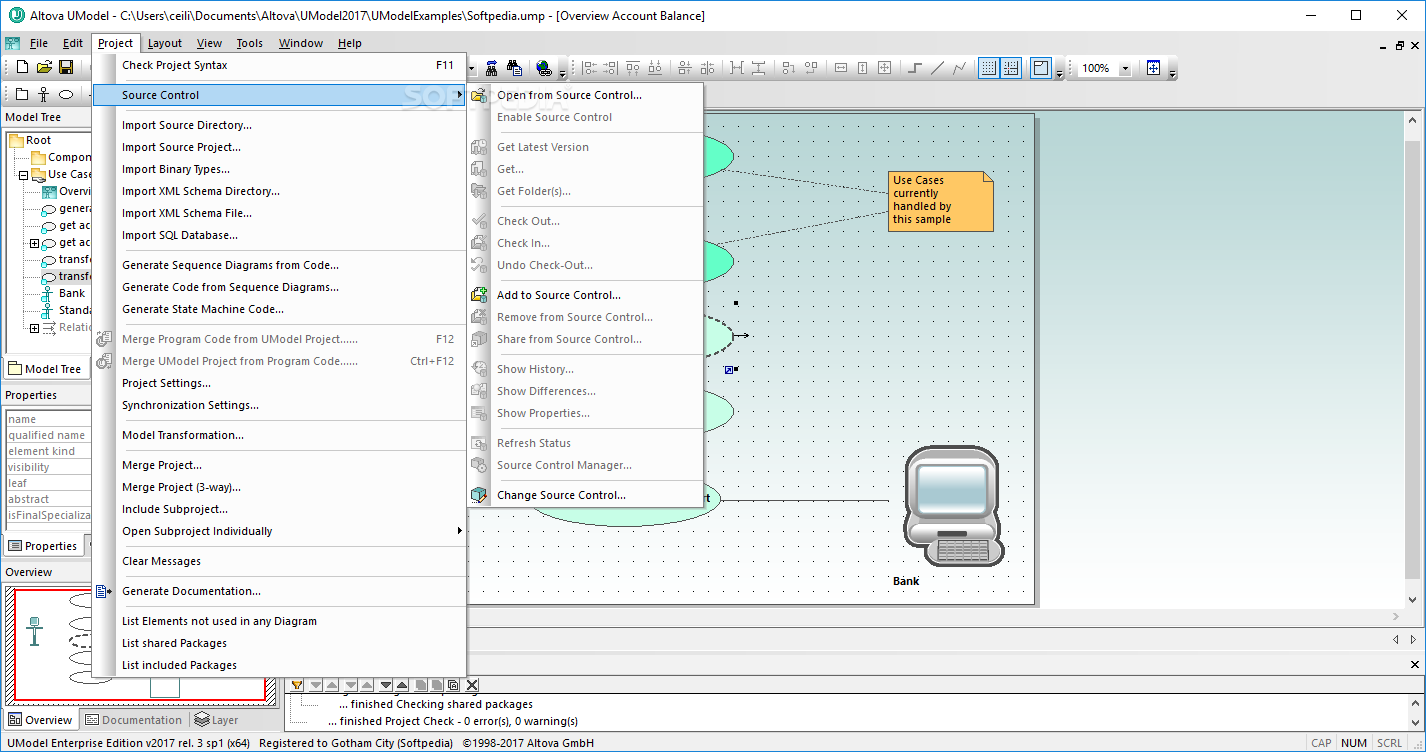This screenshot has width=1426, height=752.
Task: Choose Check Project Syntax
Action: [x=279, y=65]
